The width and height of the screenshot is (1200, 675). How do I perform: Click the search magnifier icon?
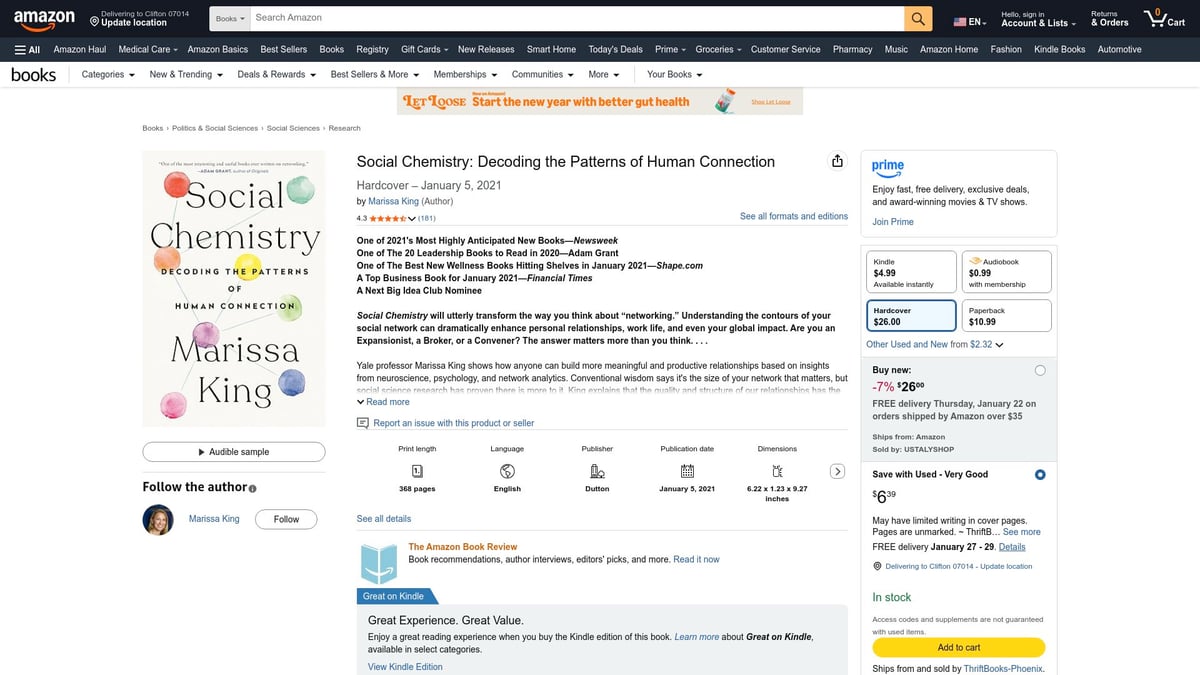point(917,17)
